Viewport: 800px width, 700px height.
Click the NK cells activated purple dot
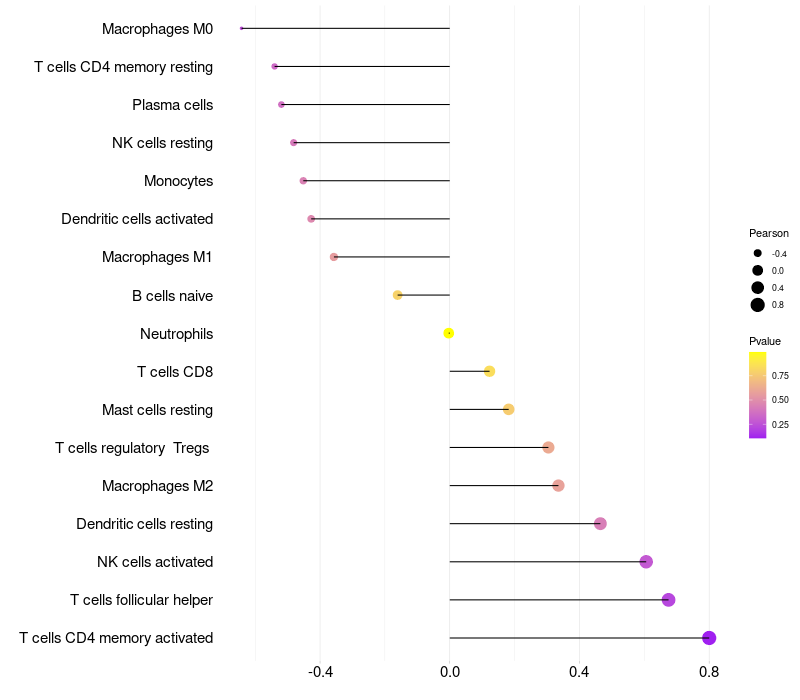pyautogui.click(x=646, y=562)
